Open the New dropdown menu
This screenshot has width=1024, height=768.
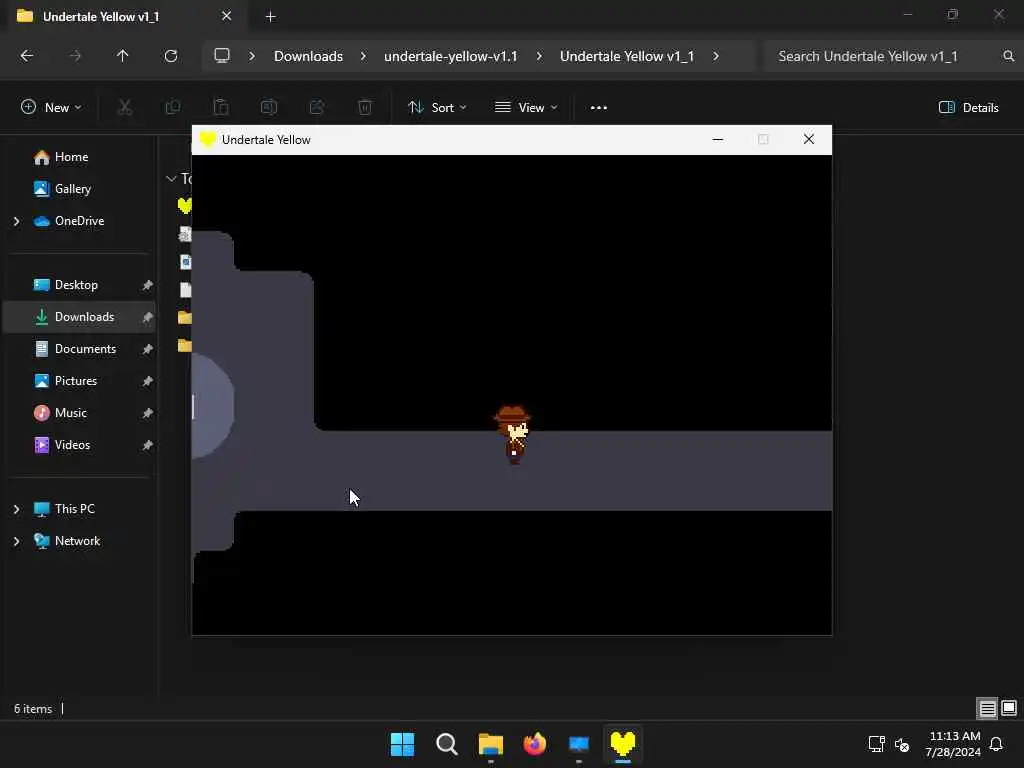tap(52, 108)
